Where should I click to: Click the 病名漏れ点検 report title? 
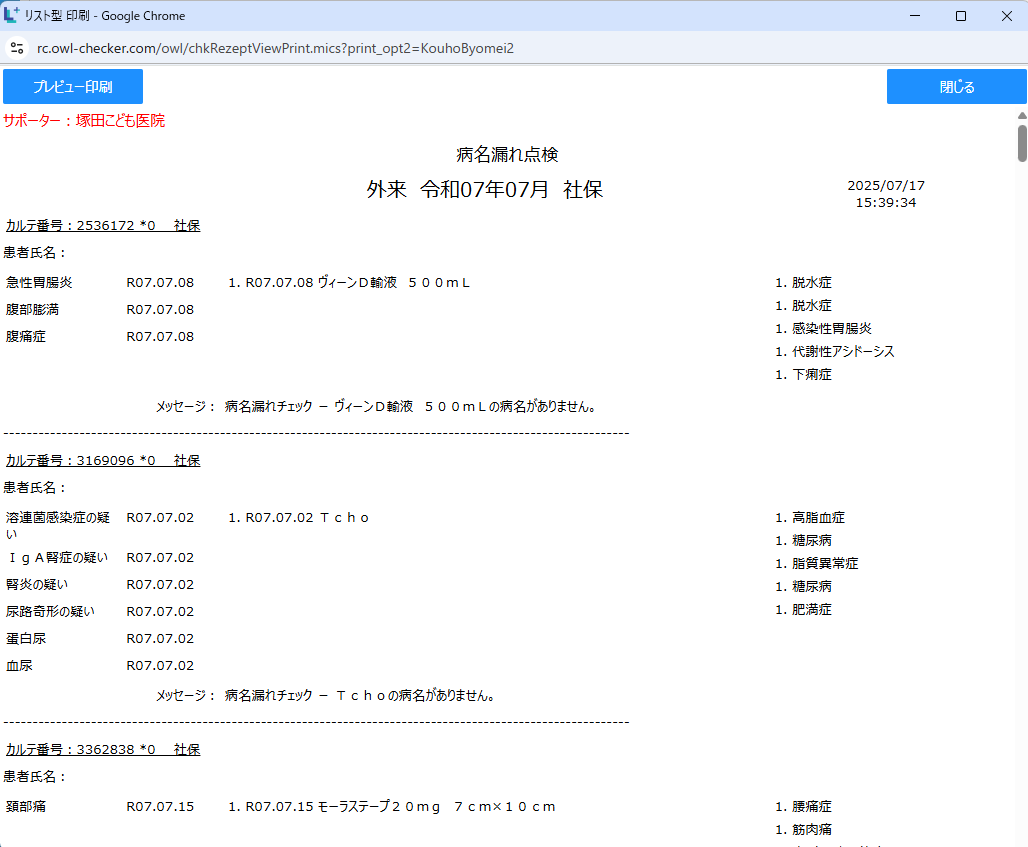point(507,155)
